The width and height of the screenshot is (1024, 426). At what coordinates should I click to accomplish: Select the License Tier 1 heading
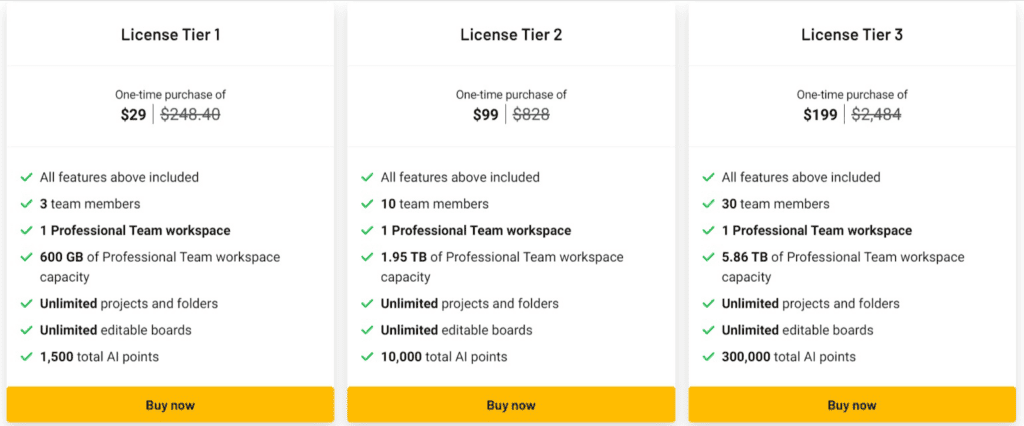(x=170, y=35)
